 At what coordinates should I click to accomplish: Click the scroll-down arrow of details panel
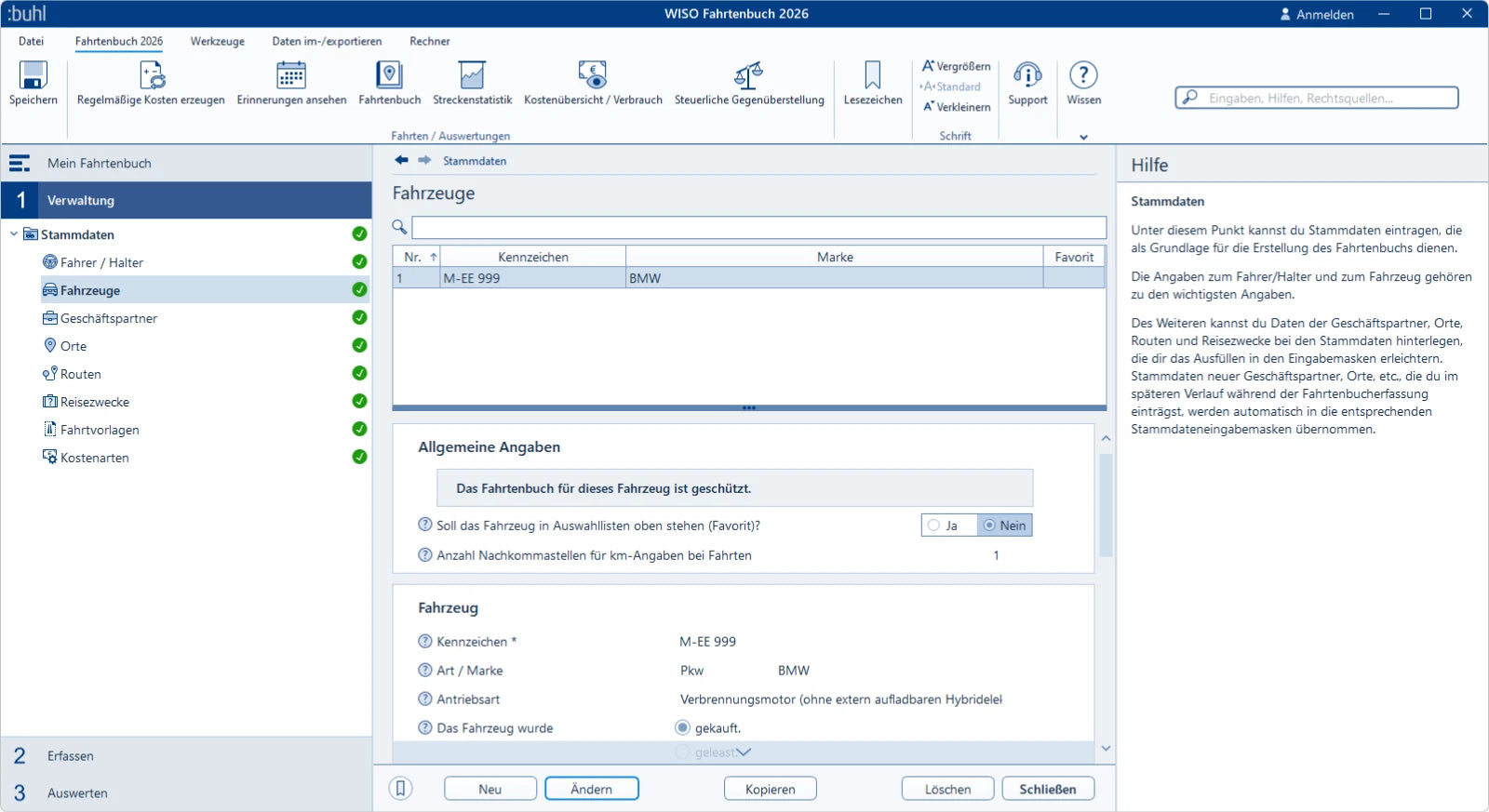tap(1106, 748)
